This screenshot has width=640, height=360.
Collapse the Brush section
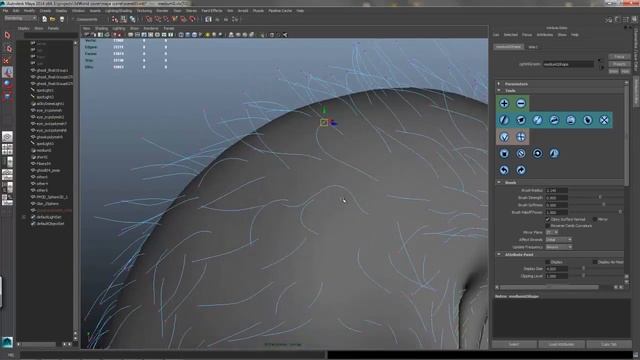coord(499,182)
